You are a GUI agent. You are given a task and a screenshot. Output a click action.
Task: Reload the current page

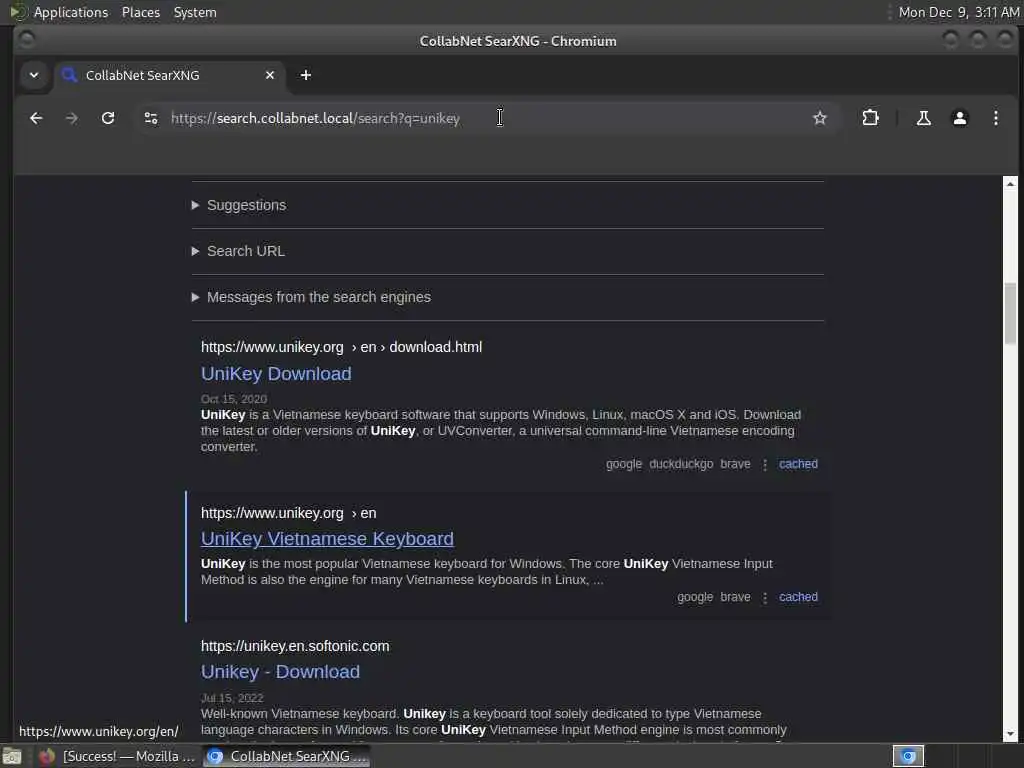(108, 118)
